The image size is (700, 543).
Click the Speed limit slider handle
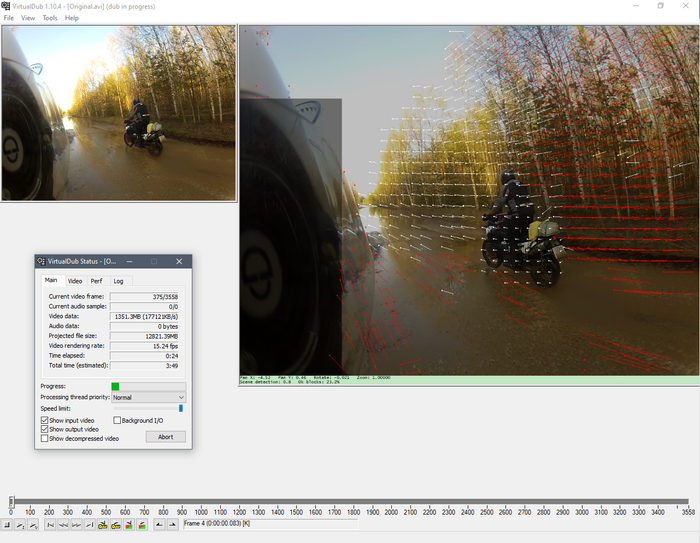tap(181, 408)
